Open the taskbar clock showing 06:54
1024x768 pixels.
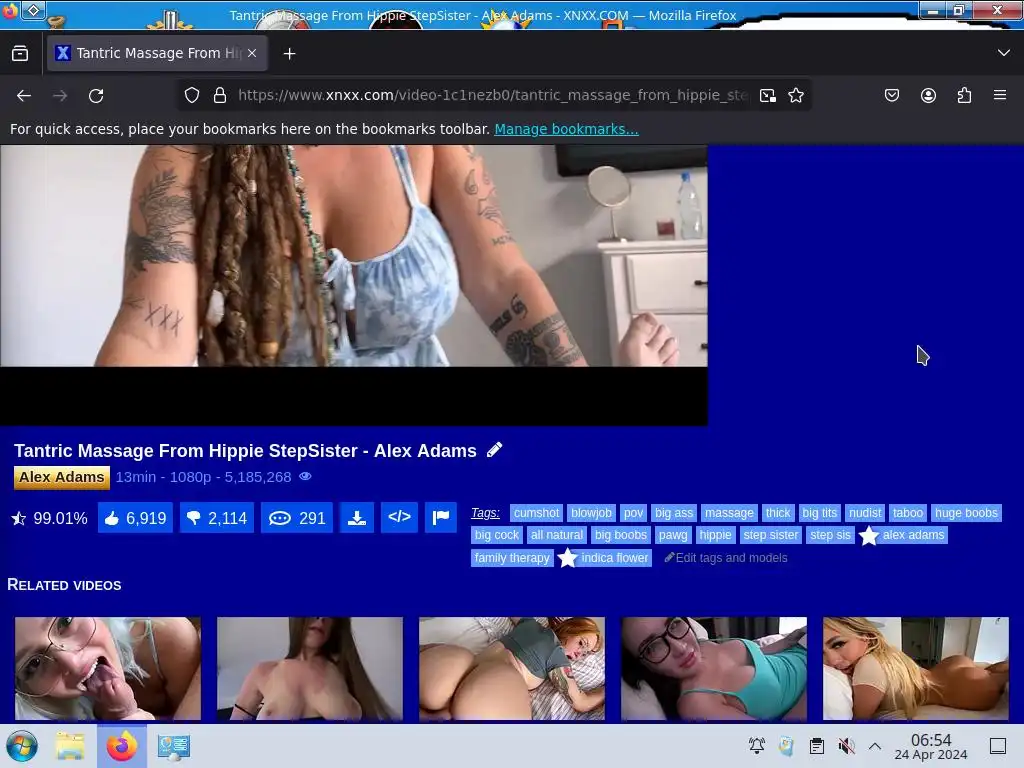coord(931,746)
